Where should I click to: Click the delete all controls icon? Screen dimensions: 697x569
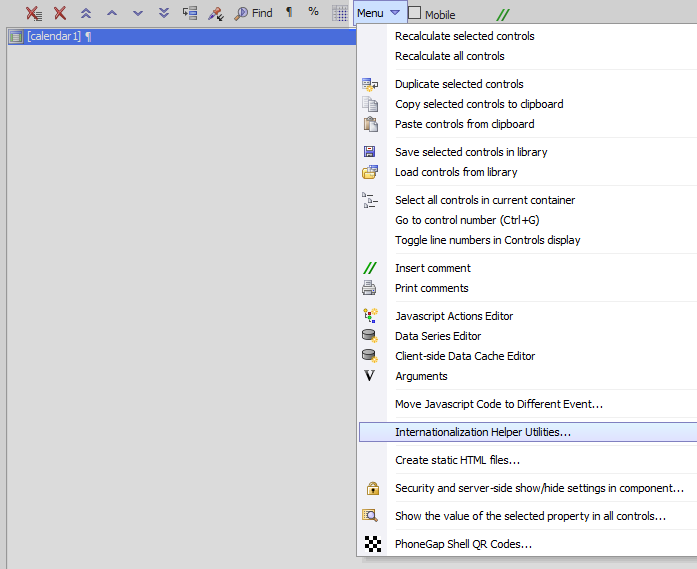[x=34, y=13]
